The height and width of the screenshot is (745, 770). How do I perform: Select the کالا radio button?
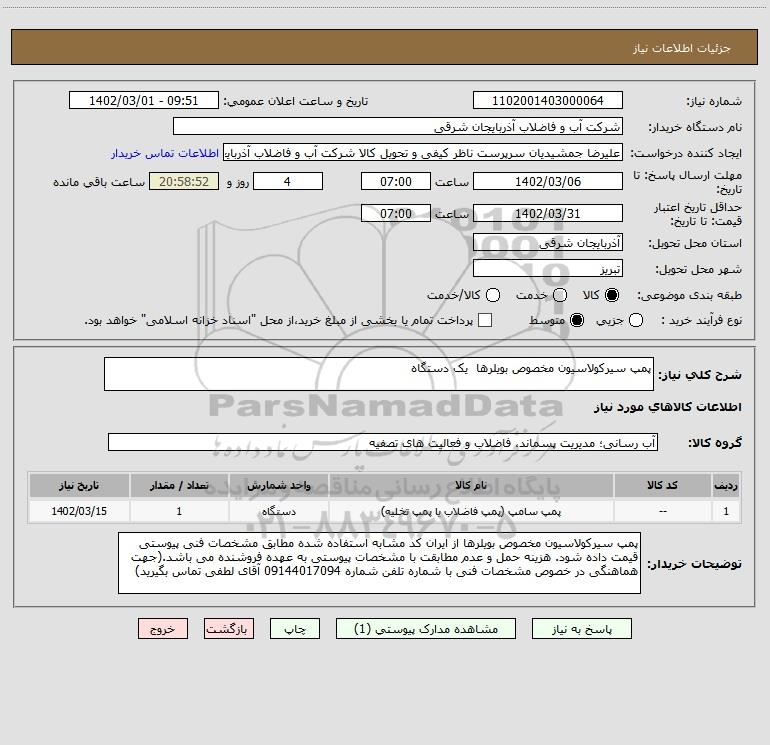(x=612, y=295)
